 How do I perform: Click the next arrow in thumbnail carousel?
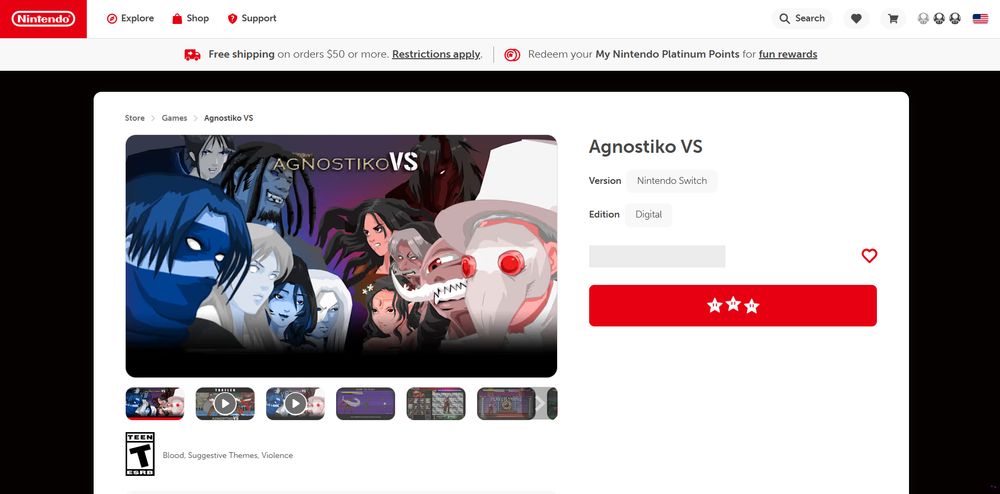click(x=540, y=403)
